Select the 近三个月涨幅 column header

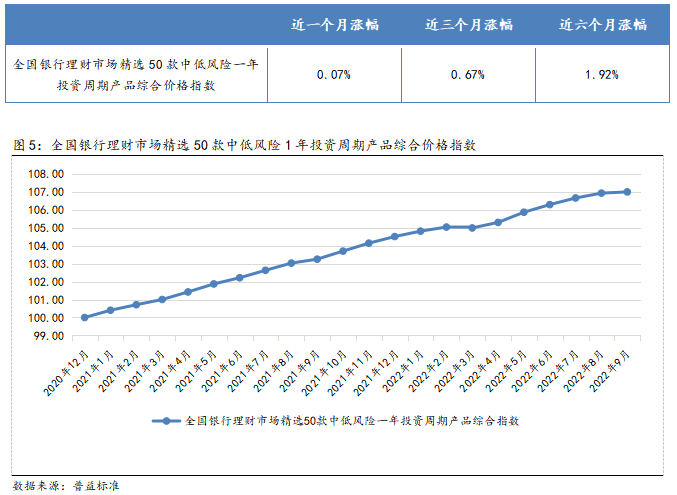tap(467, 24)
